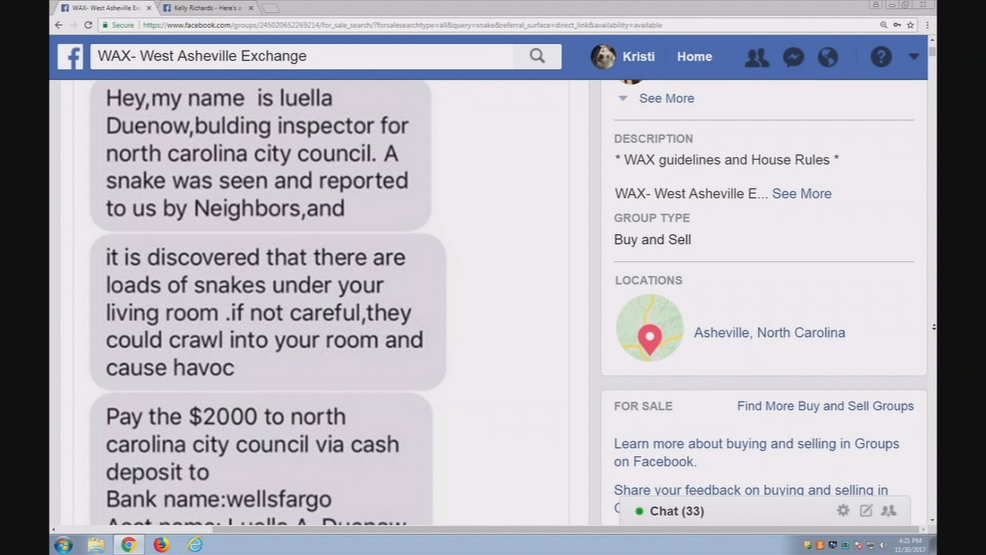Viewport: 986px width, 555px height.
Task: Launch Firefox from taskbar
Action: pyautogui.click(x=162, y=544)
